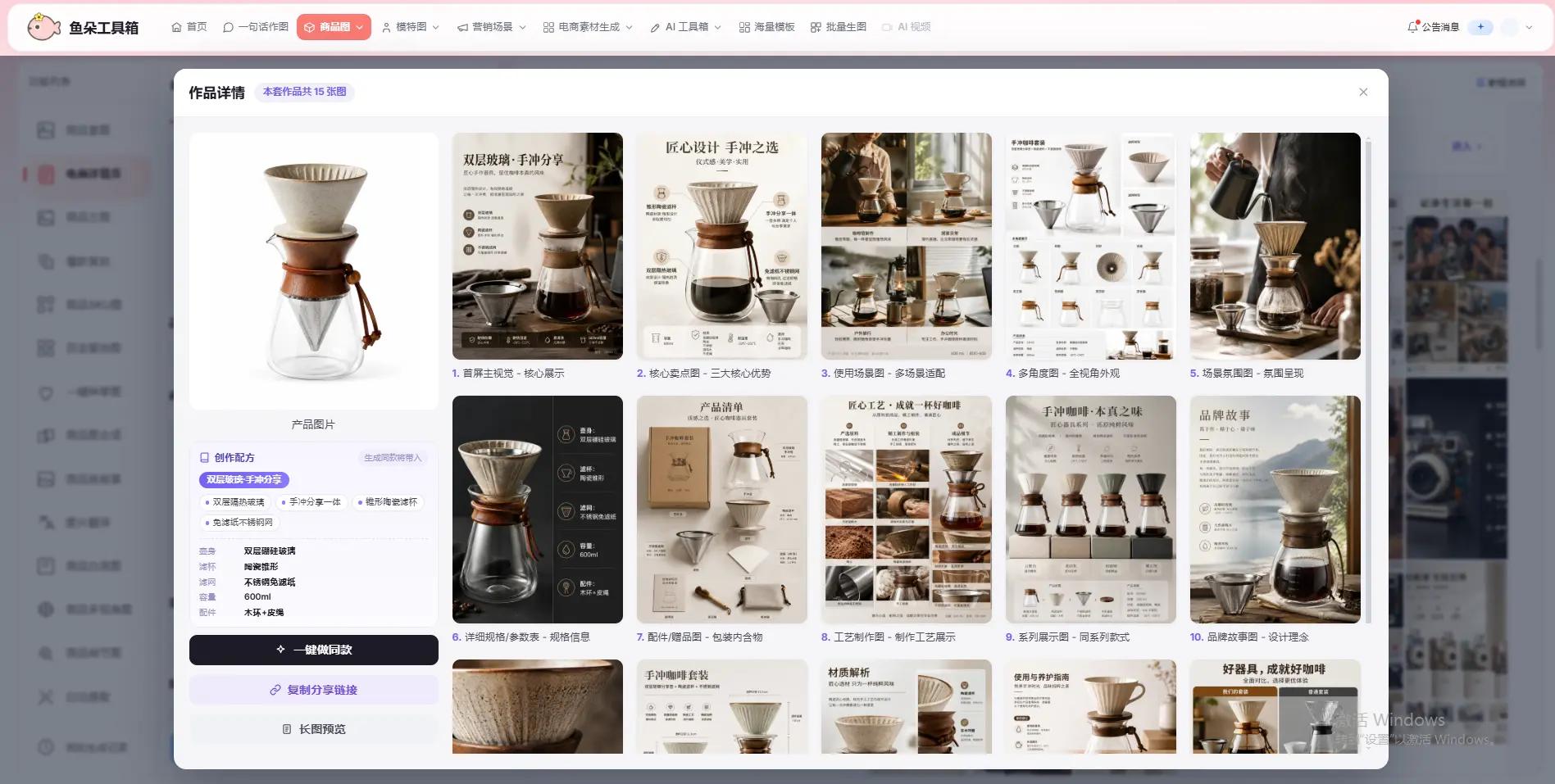The height and width of the screenshot is (784, 1555).
Task: Open AI 视频 in the top nav
Action: point(906,27)
